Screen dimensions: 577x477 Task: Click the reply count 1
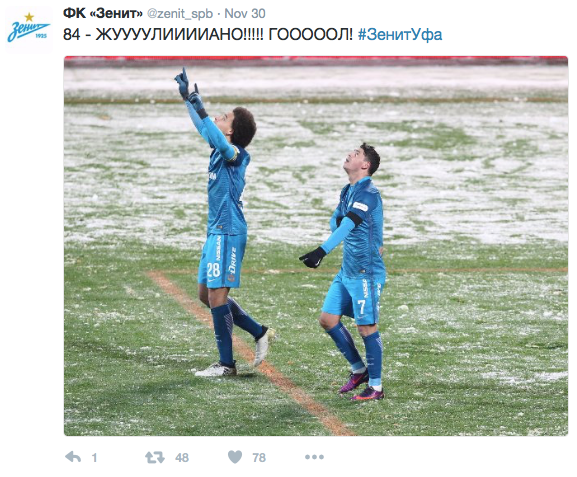(x=95, y=457)
